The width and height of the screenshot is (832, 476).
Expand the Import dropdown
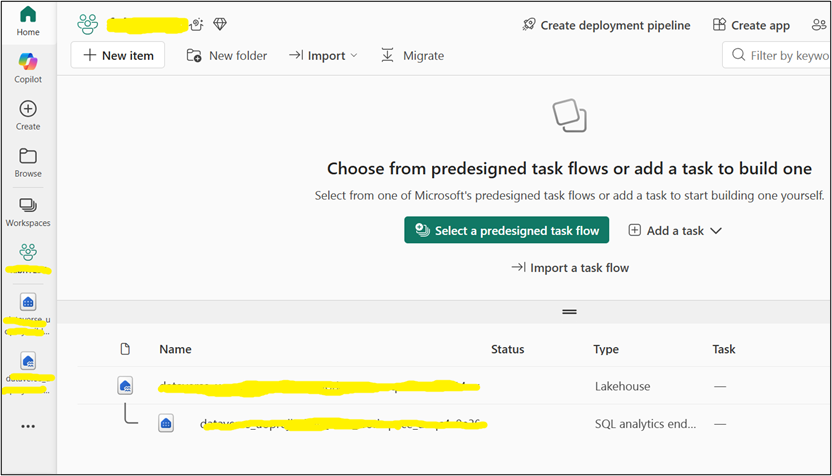point(323,56)
